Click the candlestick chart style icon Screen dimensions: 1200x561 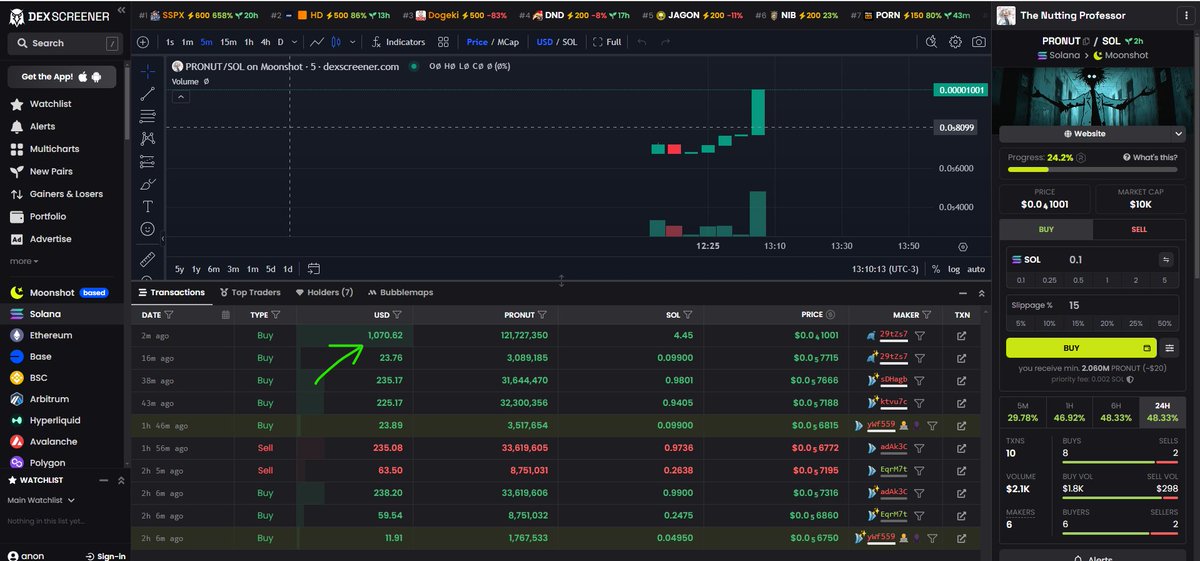pyautogui.click(x=338, y=42)
